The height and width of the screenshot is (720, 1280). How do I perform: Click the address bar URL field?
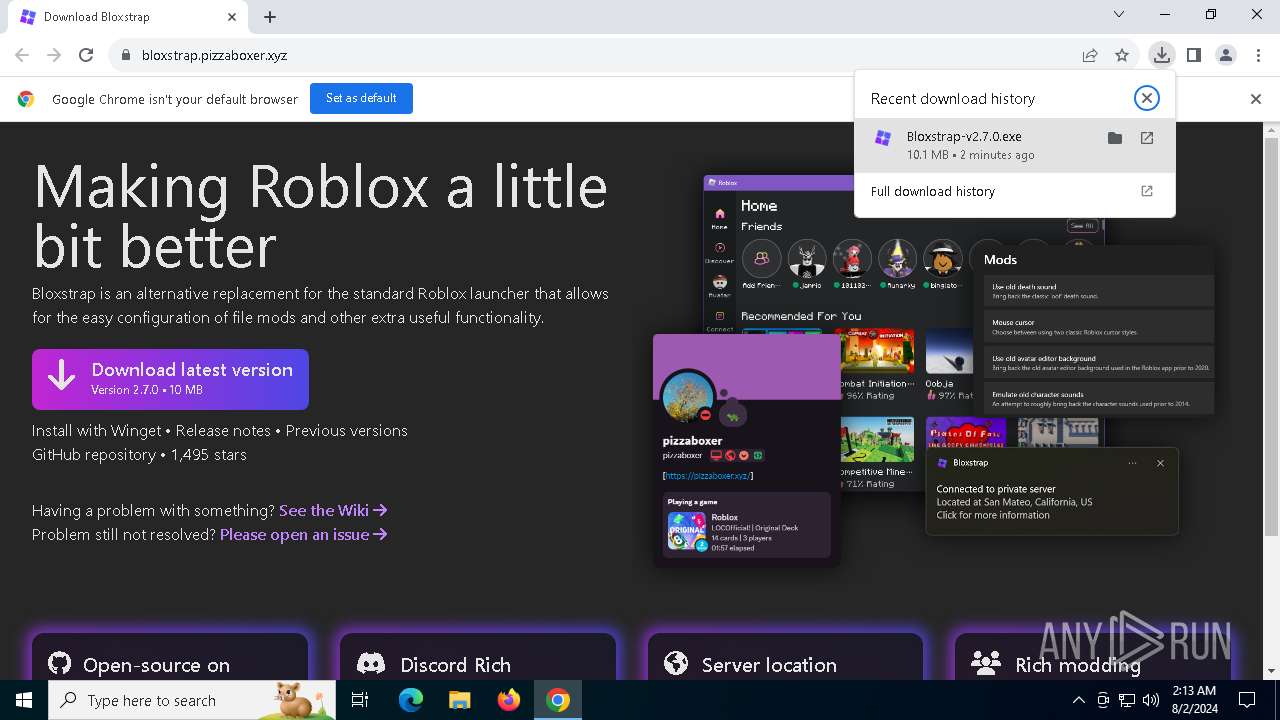tap(600, 55)
